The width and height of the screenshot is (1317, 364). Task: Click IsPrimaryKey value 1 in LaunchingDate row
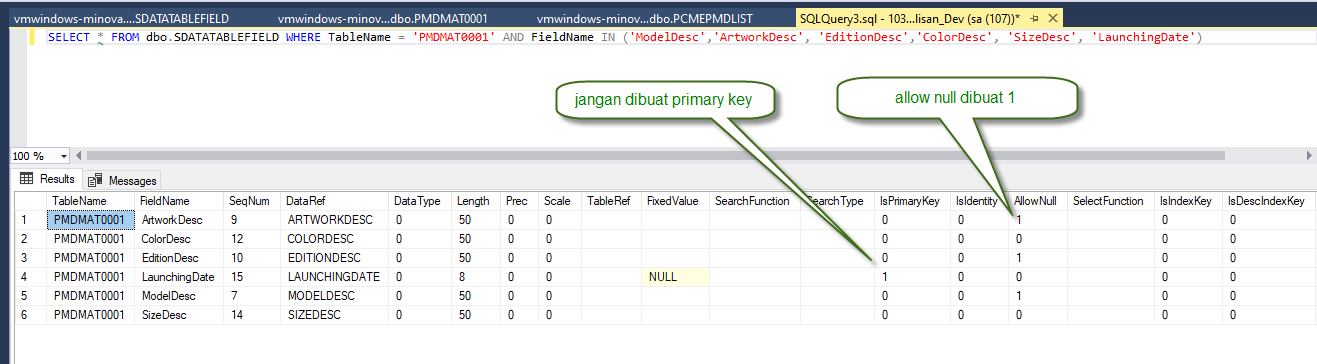[911, 277]
